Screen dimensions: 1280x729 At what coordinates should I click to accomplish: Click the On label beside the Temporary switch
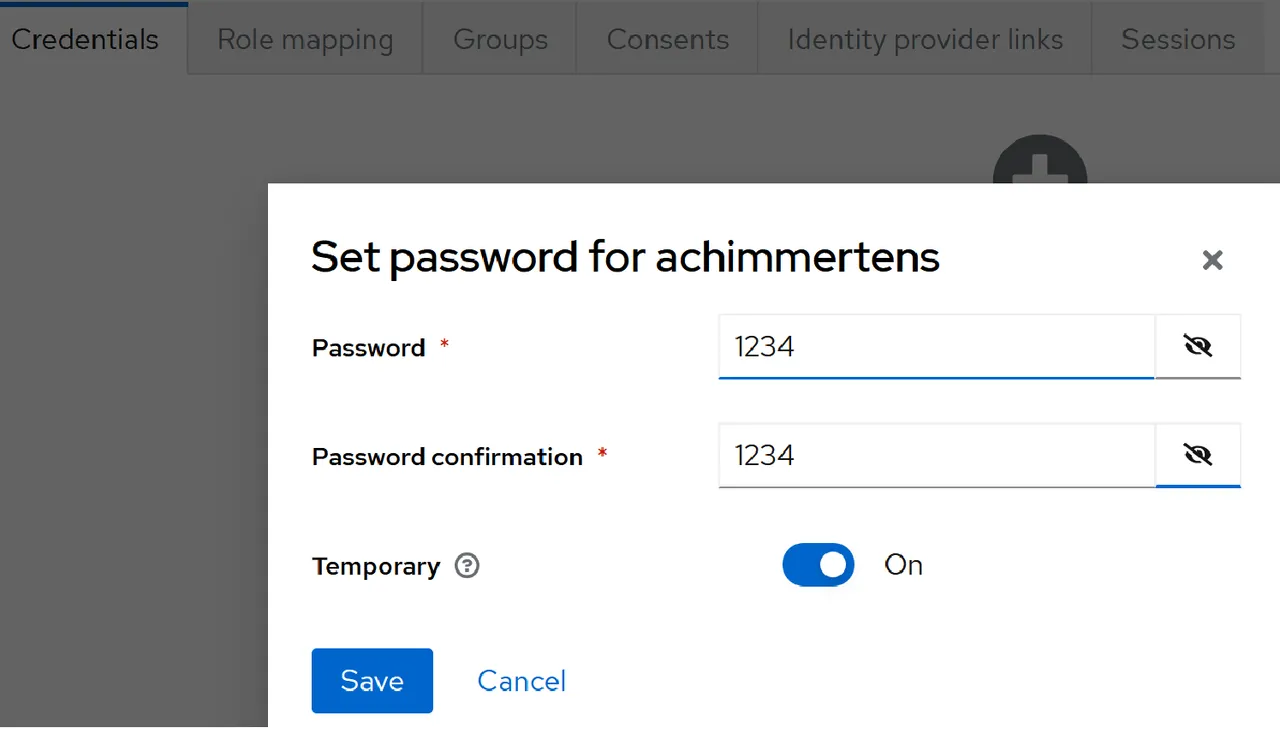tap(903, 565)
